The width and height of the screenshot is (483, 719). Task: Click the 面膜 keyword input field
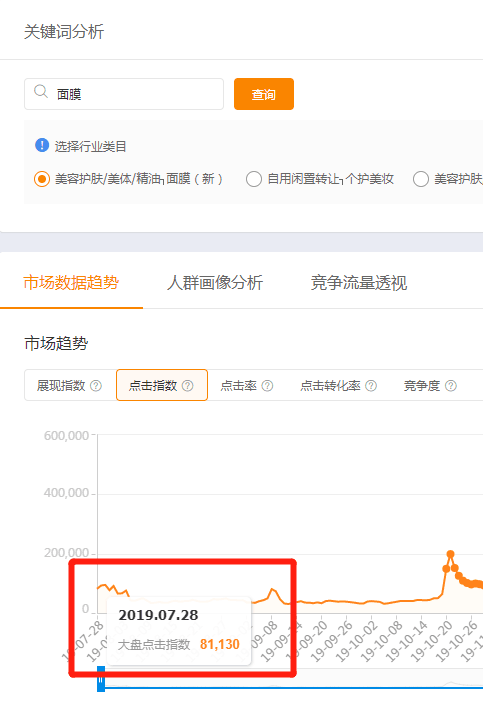click(x=124, y=94)
